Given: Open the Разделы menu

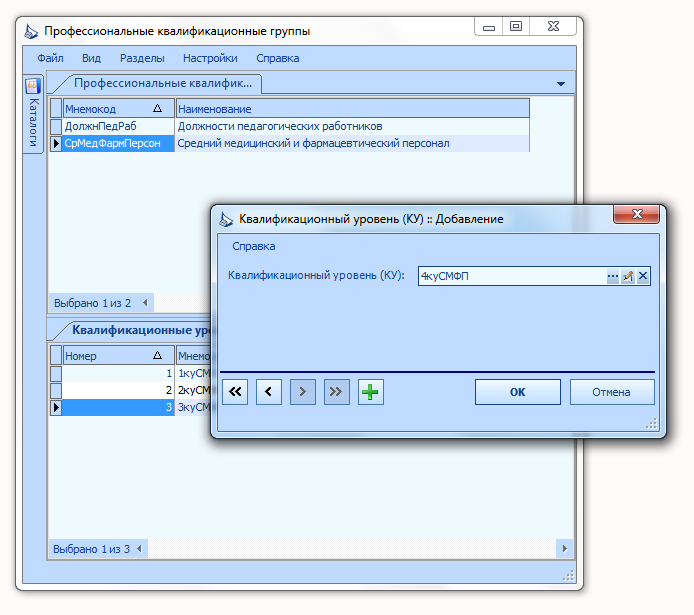Looking at the screenshot, I should (x=142, y=58).
